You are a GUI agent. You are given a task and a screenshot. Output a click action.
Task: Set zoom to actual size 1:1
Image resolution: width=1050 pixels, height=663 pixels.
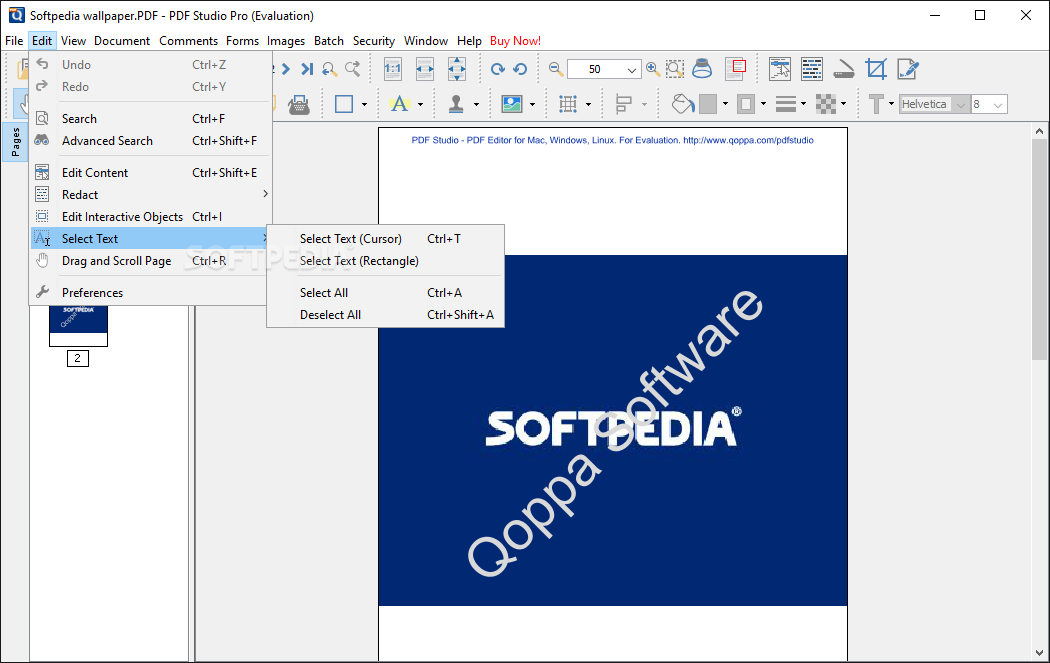point(392,69)
